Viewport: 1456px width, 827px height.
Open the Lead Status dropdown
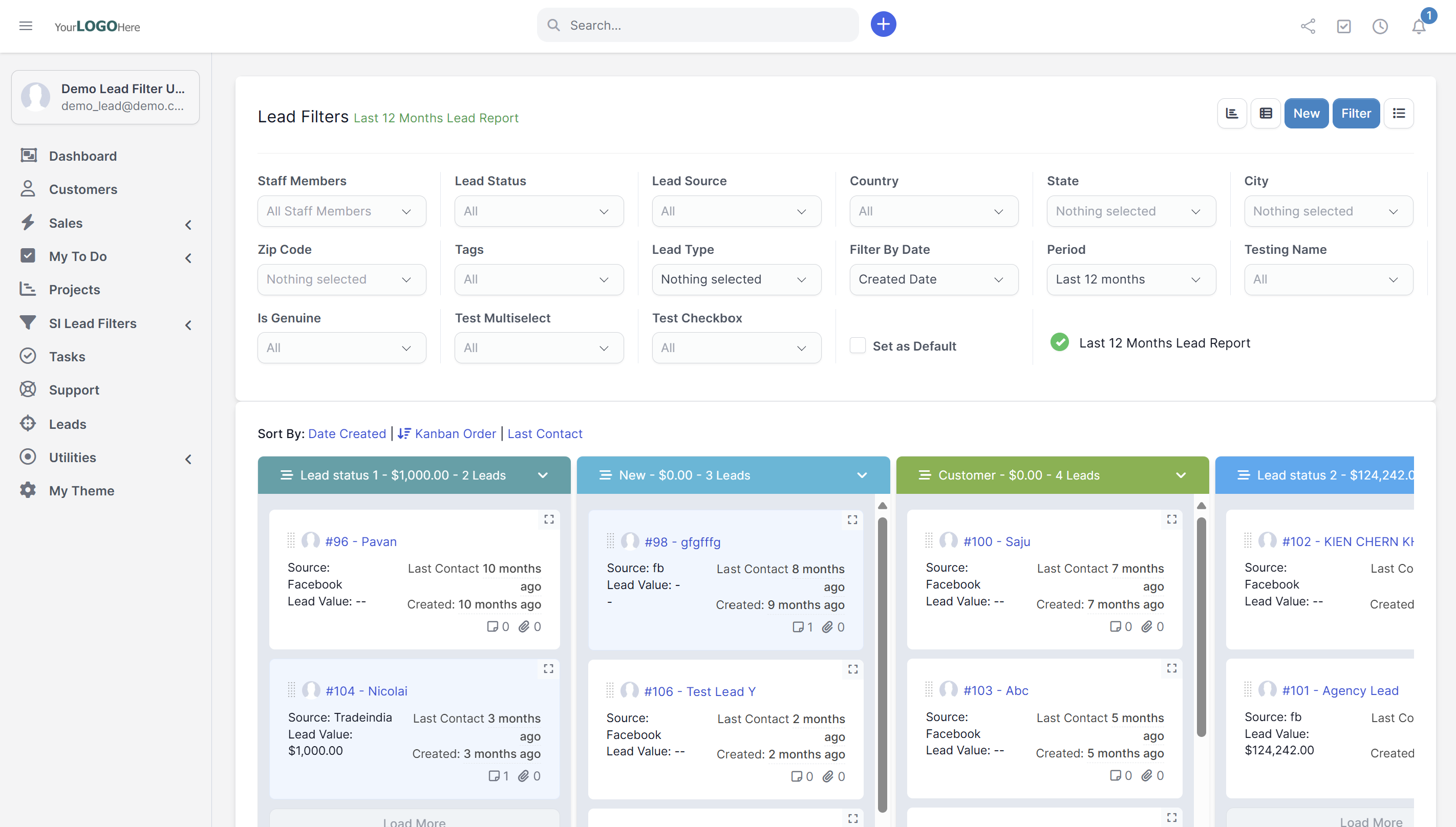[x=539, y=211]
